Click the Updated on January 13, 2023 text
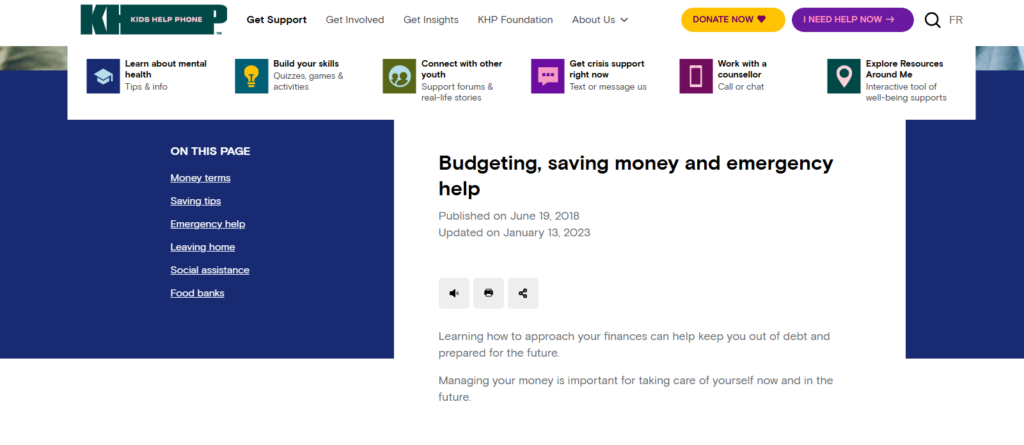This screenshot has height=445, width=1024. tap(515, 232)
